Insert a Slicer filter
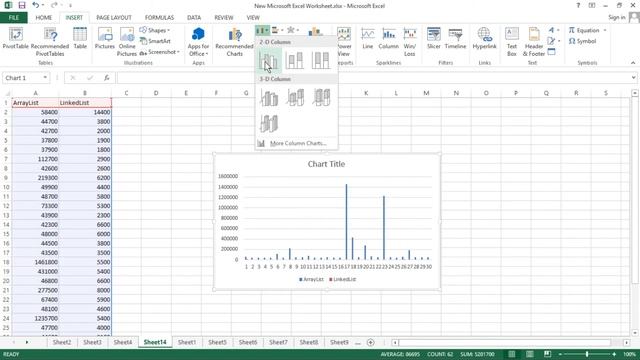 pyautogui.click(x=433, y=39)
